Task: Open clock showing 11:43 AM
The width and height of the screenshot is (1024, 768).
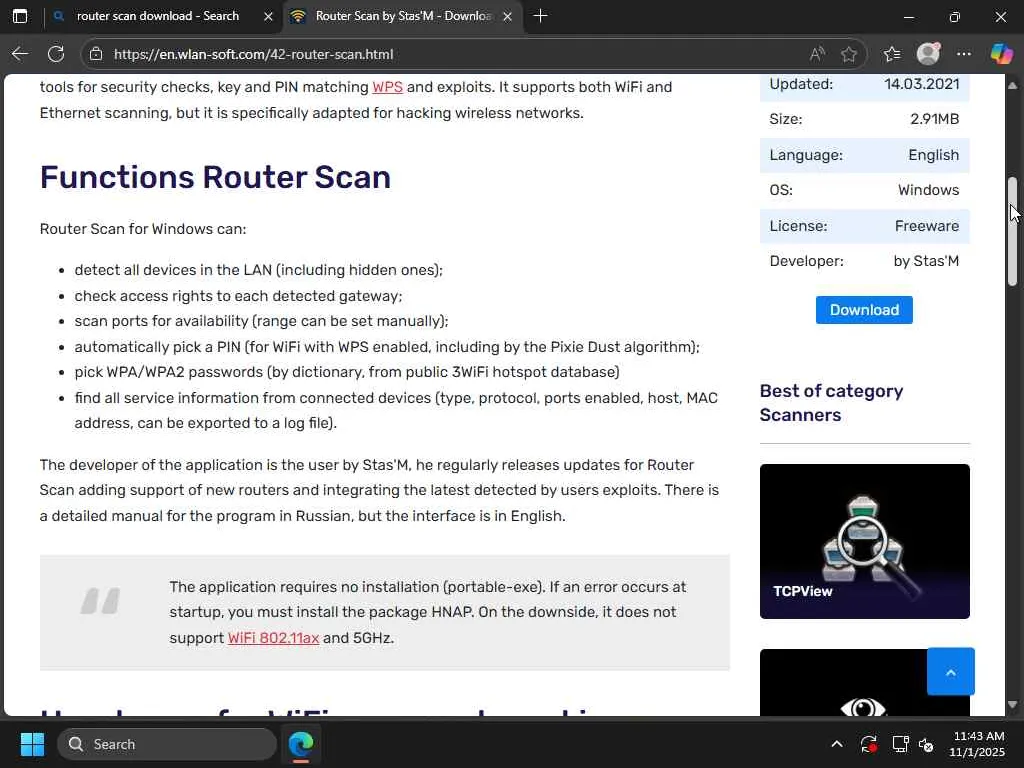Action: pyautogui.click(x=977, y=744)
